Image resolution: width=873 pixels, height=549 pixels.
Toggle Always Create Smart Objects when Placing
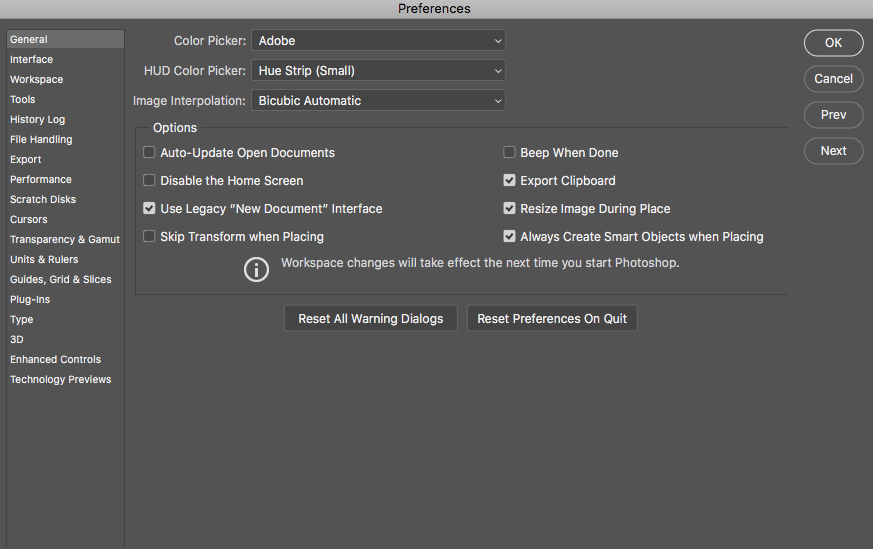point(509,237)
